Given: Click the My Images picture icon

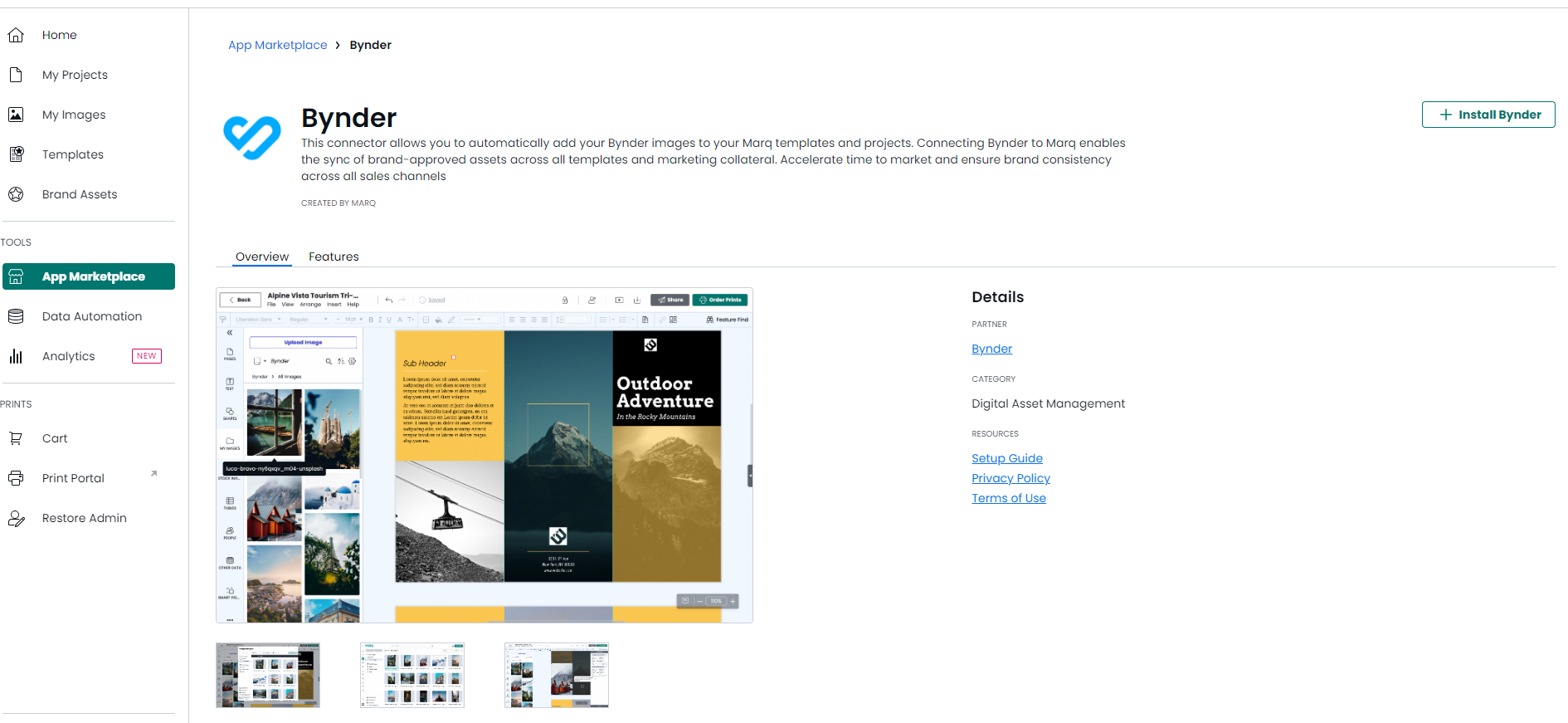Looking at the screenshot, I should pyautogui.click(x=16, y=115).
